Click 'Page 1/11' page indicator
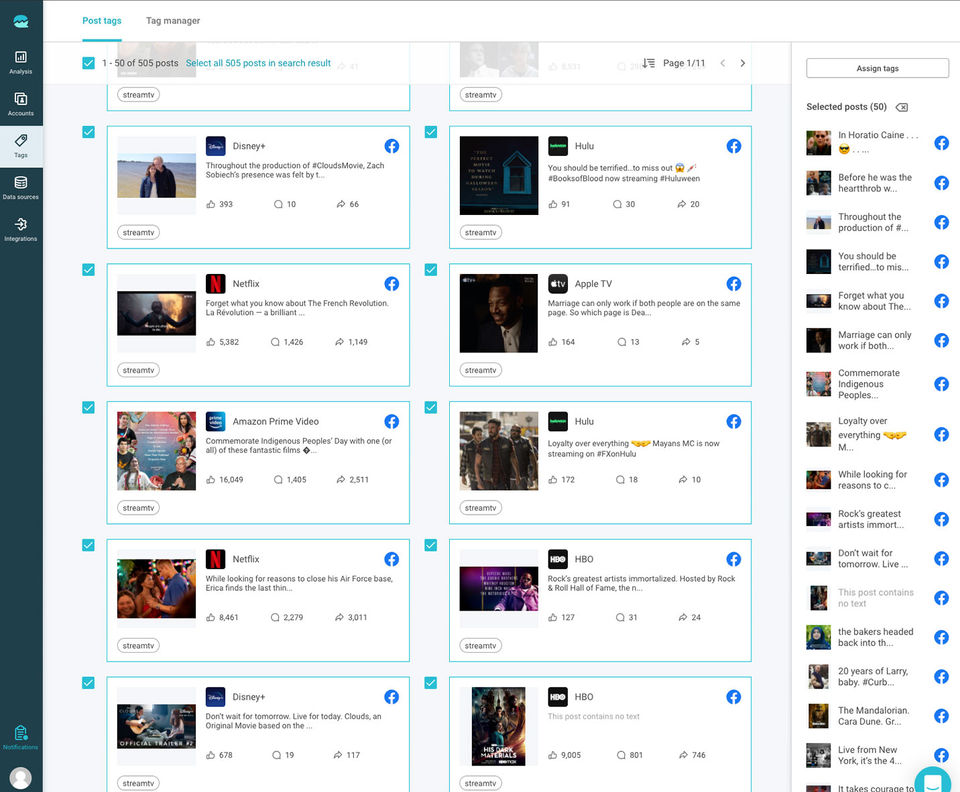Image resolution: width=960 pixels, height=792 pixels. tap(684, 63)
